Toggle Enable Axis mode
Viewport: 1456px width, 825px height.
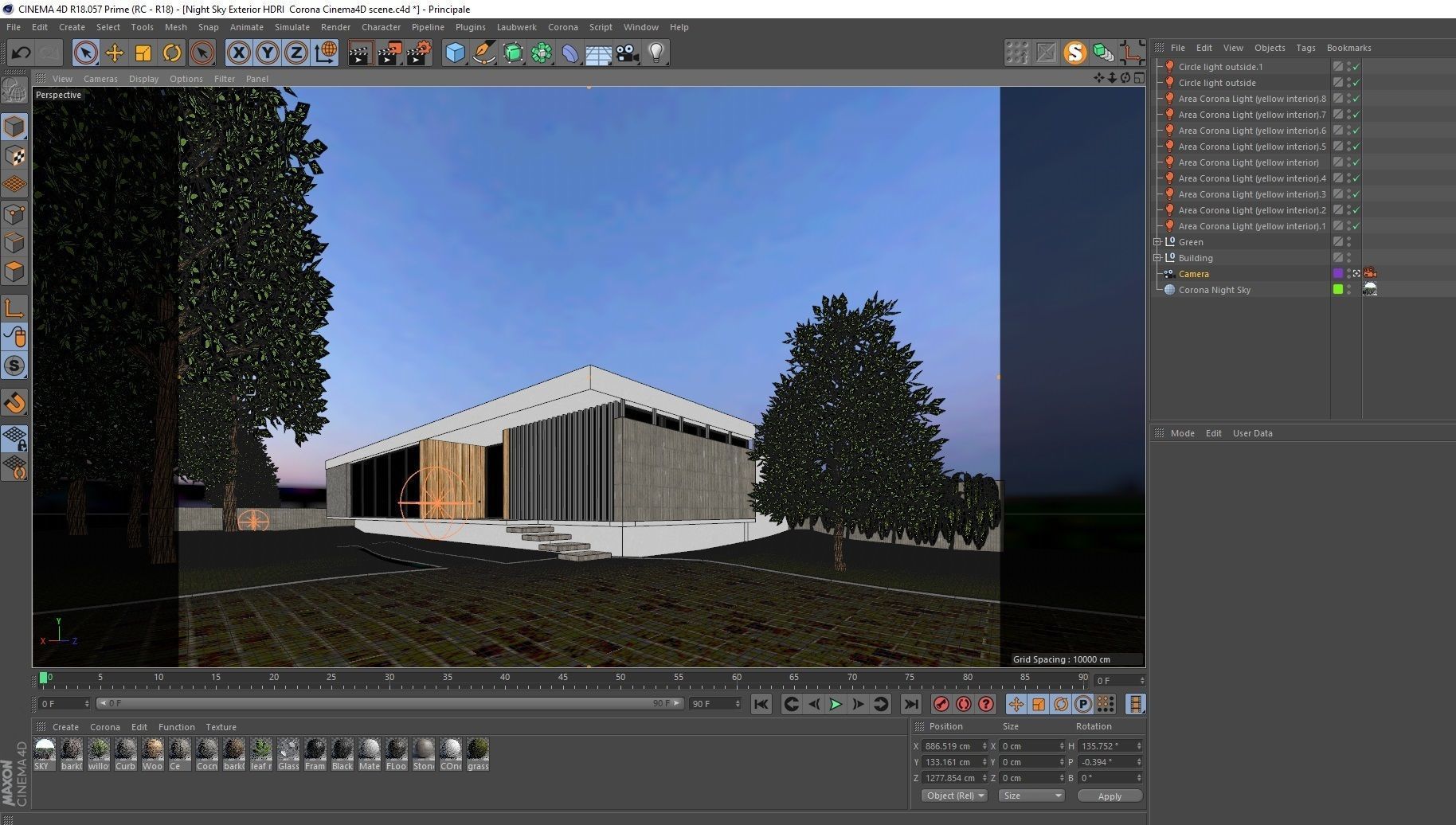coord(14,308)
